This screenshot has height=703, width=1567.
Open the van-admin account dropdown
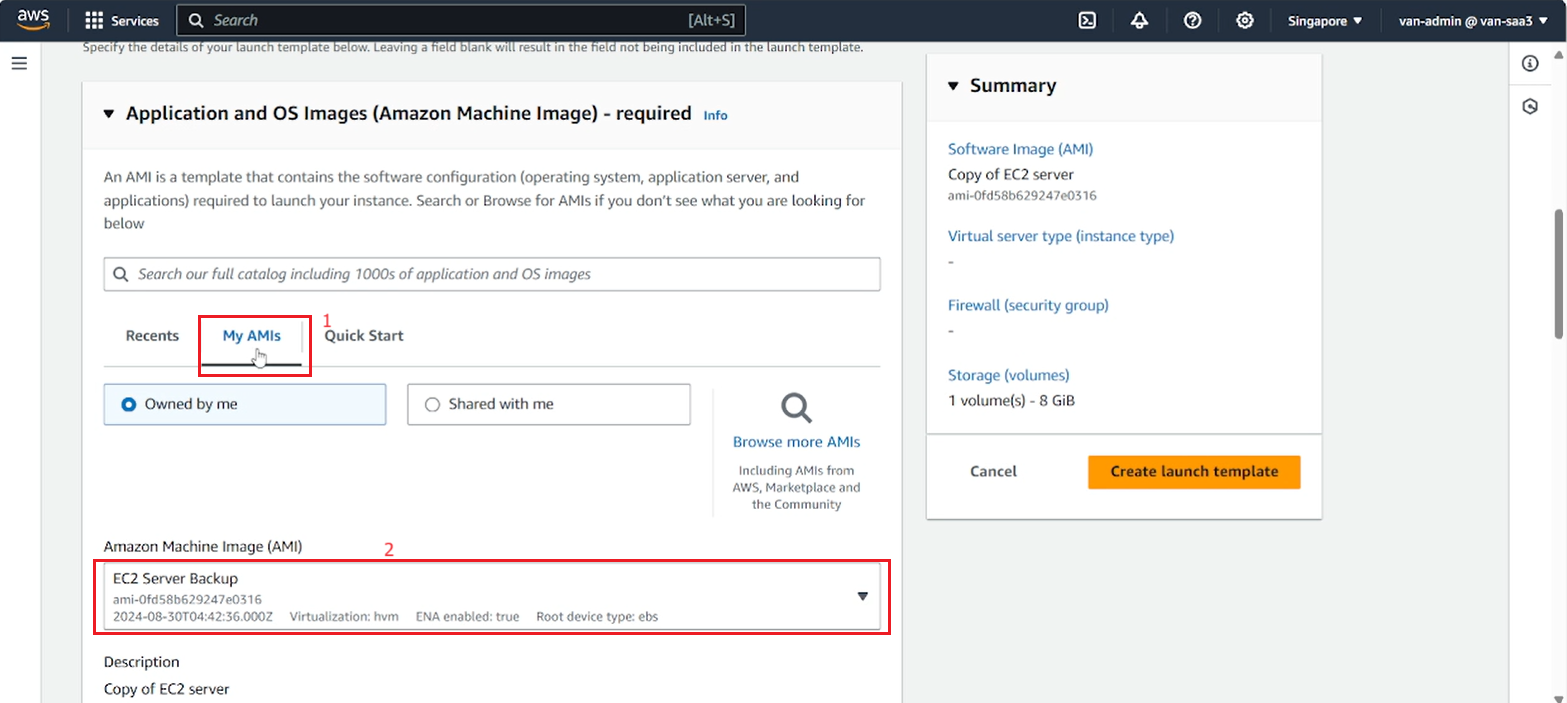[x=1472, y=20]
